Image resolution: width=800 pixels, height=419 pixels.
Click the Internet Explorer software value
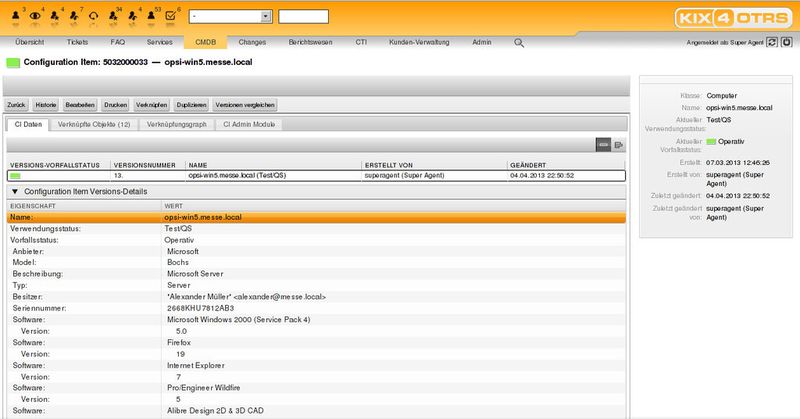(195, 365)
